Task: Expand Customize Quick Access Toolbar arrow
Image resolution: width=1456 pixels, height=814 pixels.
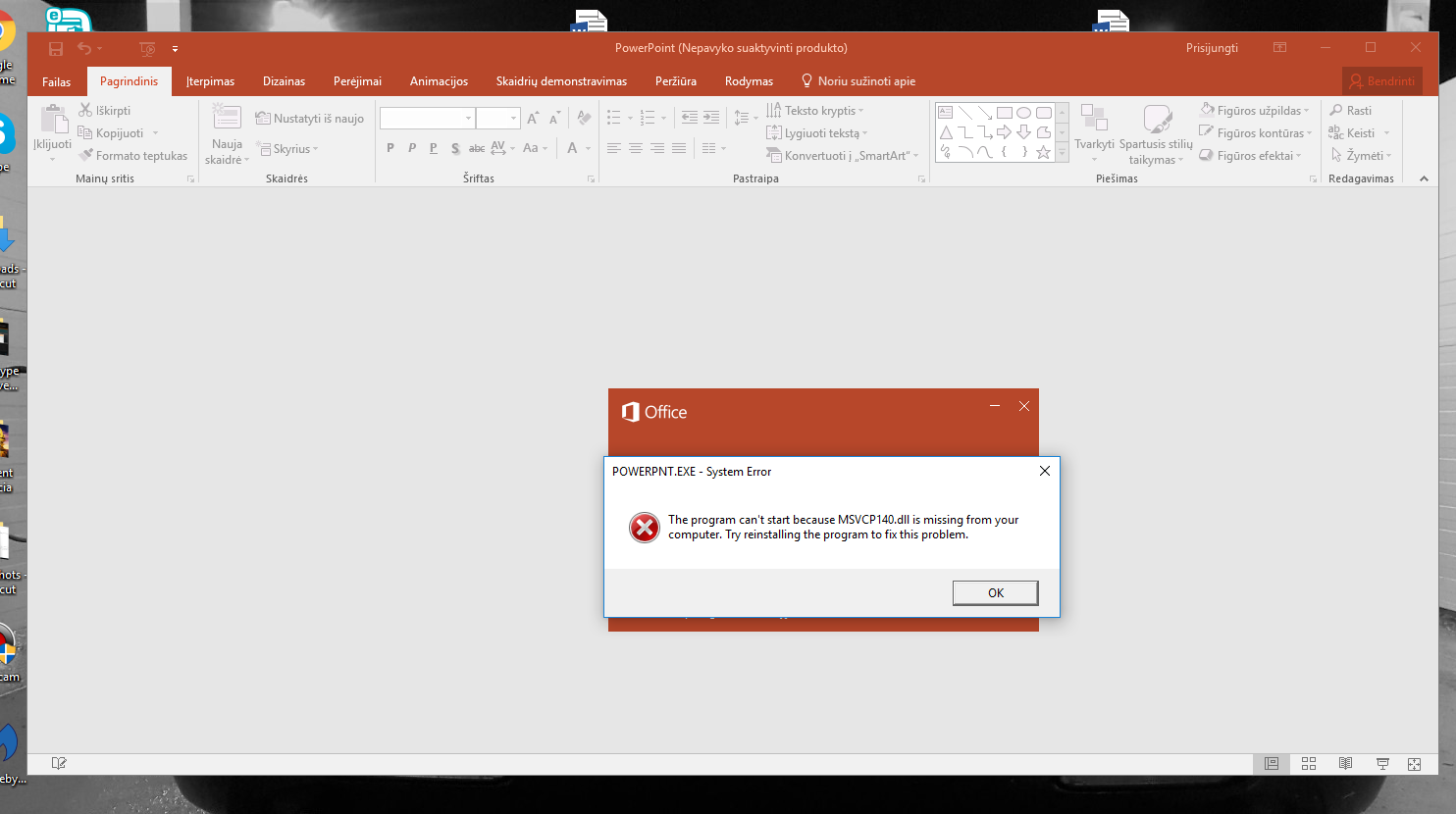Action: pyautogui.click(x=175, y=48)
